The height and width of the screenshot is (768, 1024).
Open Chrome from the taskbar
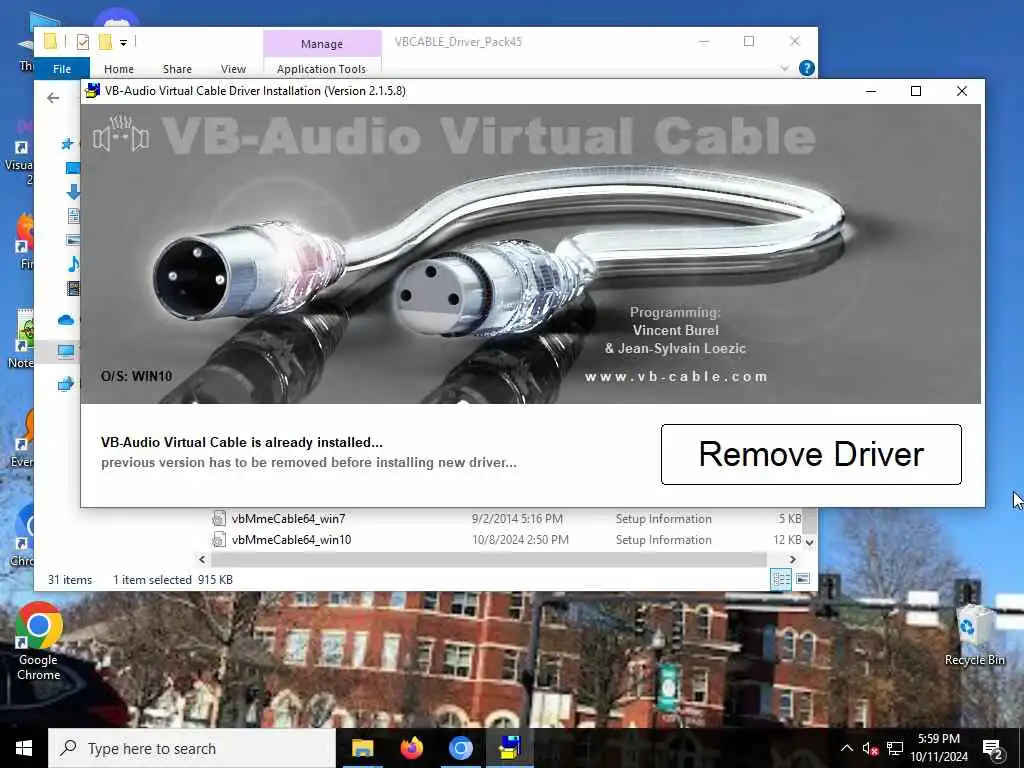coord(460,748)
